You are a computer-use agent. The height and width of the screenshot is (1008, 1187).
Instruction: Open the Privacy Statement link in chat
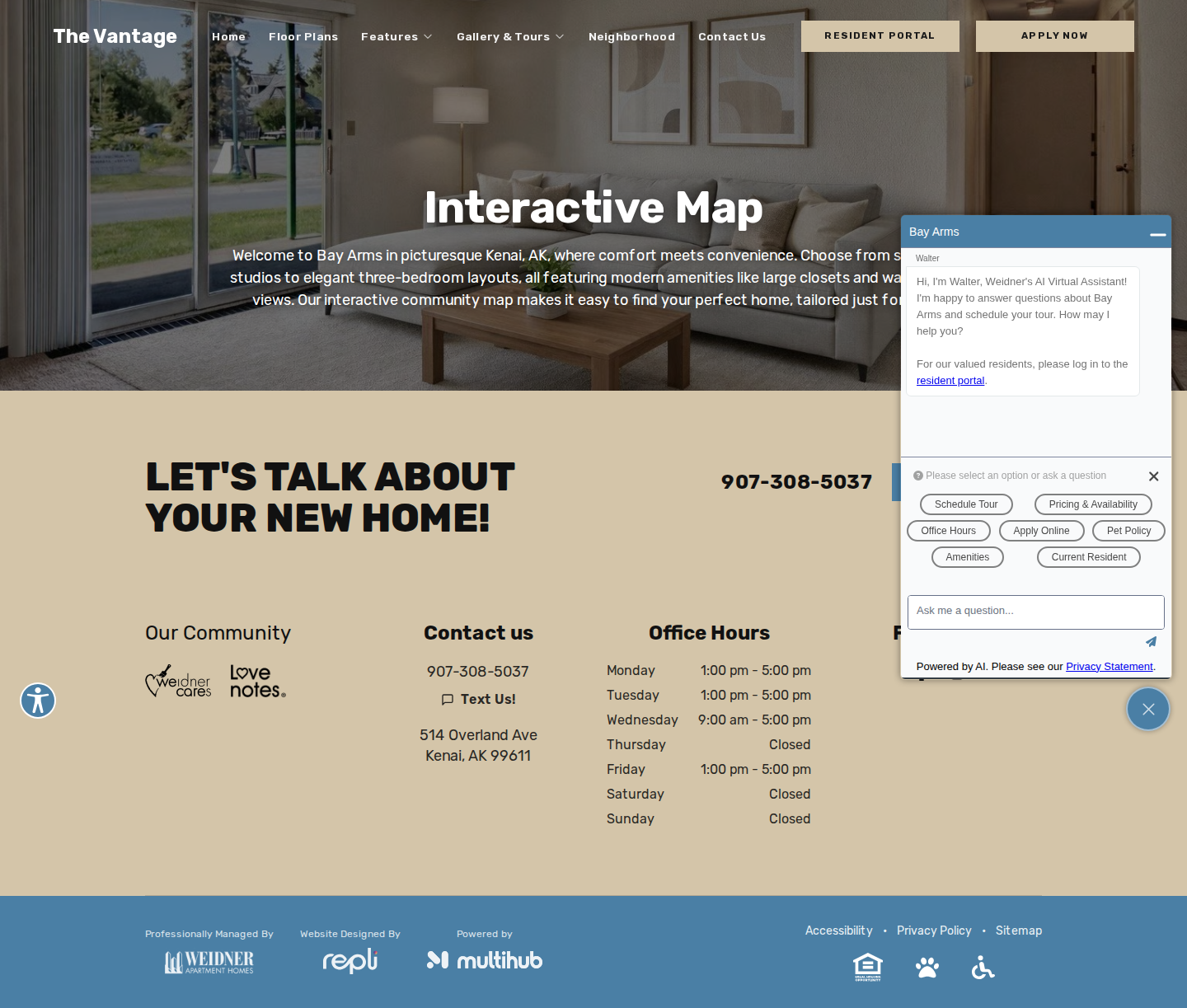(1110, 666)
